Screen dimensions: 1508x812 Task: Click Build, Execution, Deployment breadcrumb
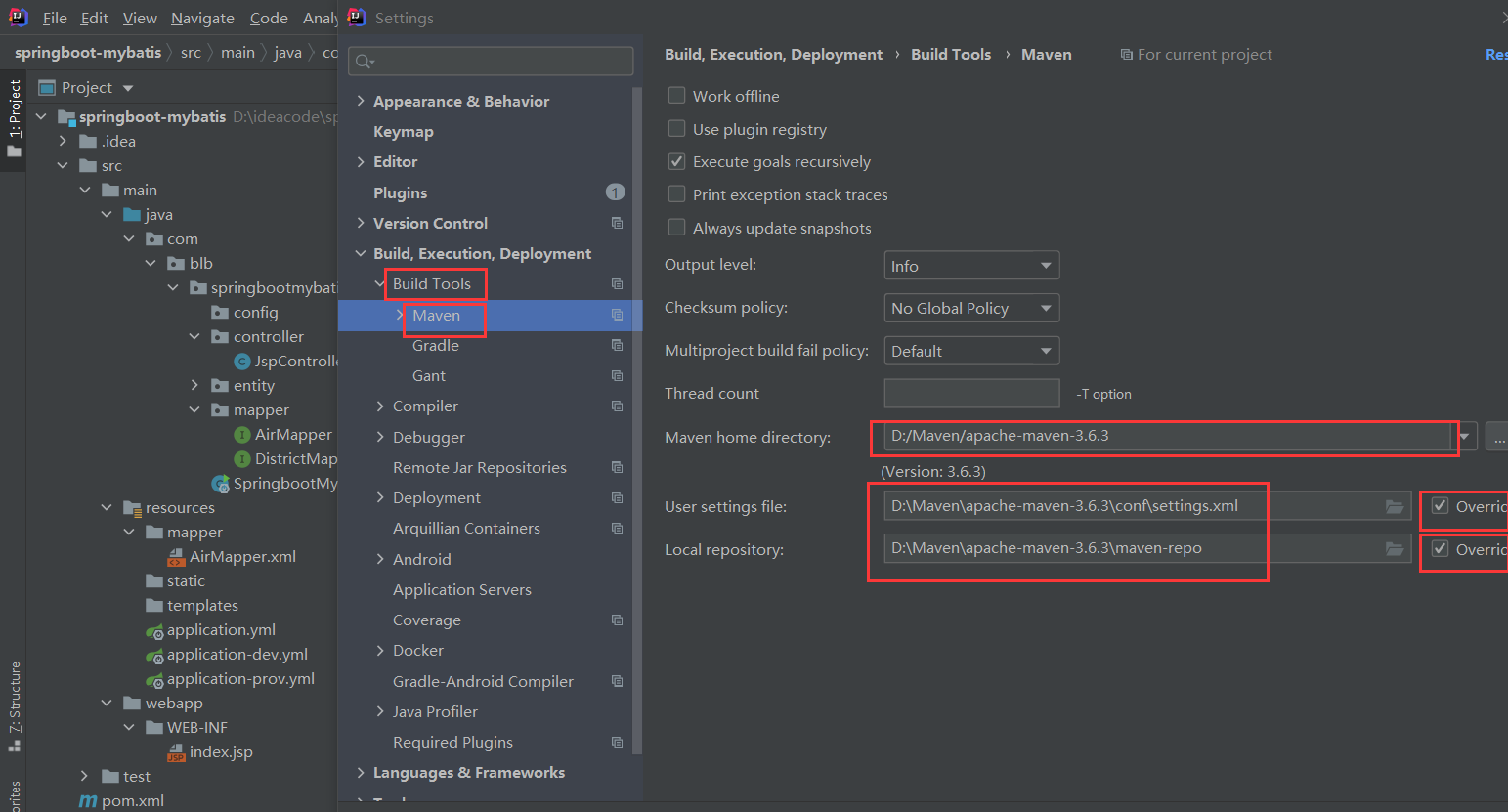pyautogui.click(x=773, y=55)
